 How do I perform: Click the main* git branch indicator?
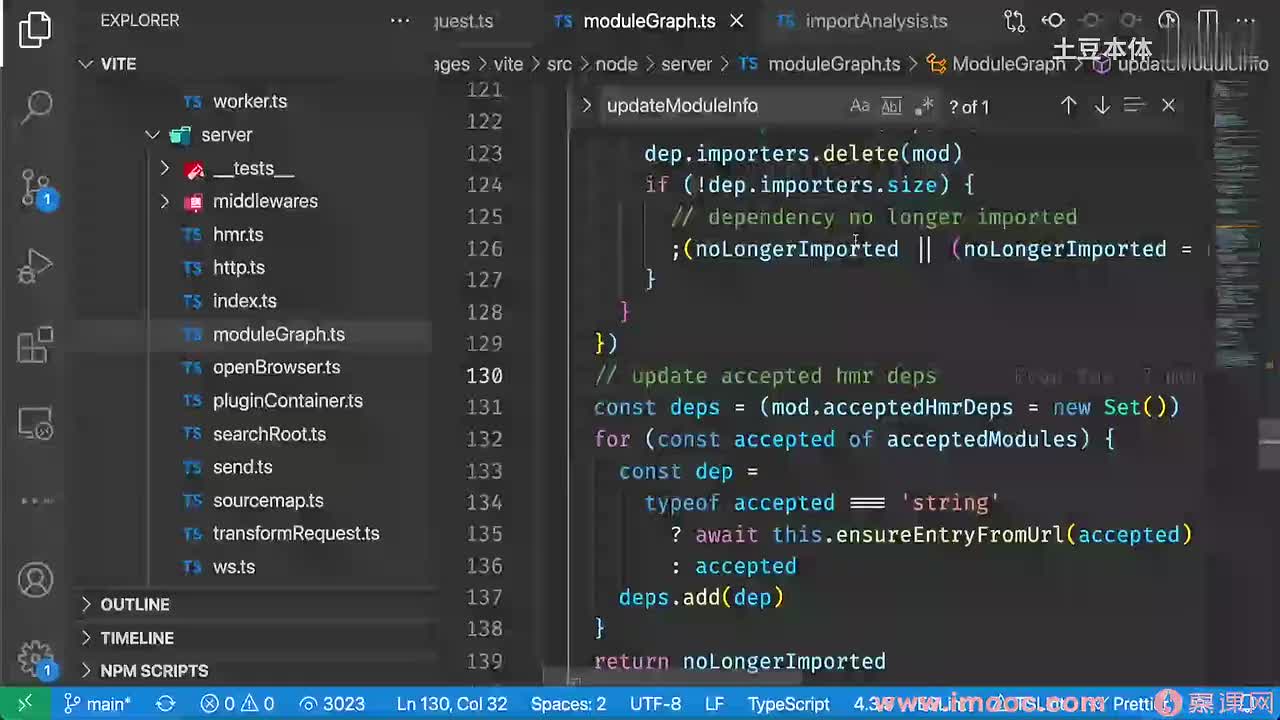(x=97, y=704)
